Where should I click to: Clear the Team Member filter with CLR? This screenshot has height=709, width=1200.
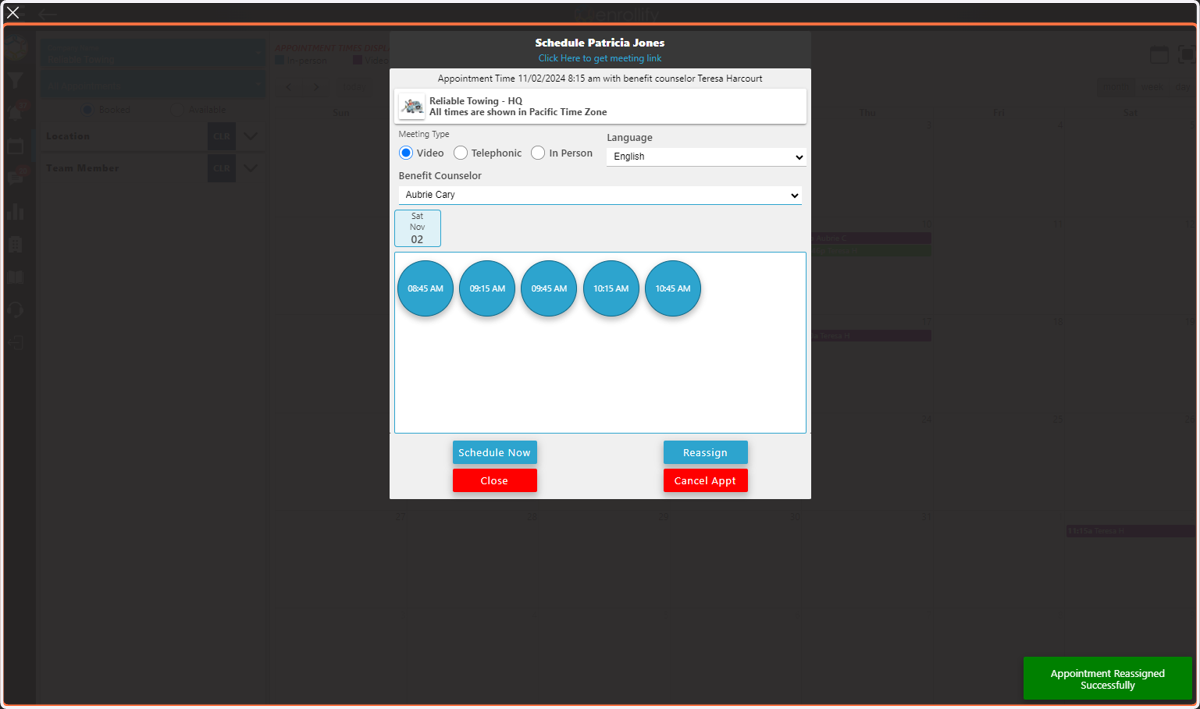[221, 169]
